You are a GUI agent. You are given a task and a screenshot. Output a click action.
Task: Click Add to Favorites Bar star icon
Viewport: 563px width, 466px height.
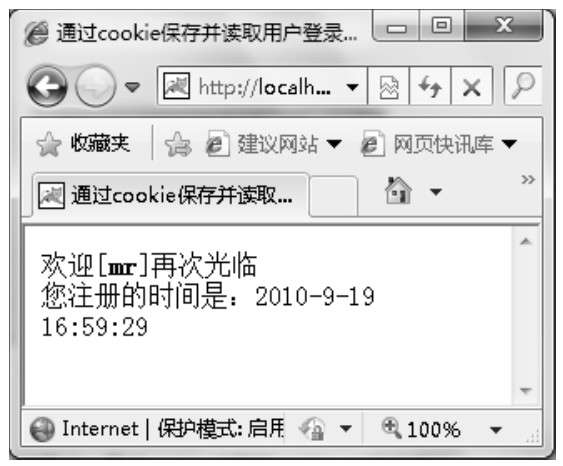(x=178, y=144)
